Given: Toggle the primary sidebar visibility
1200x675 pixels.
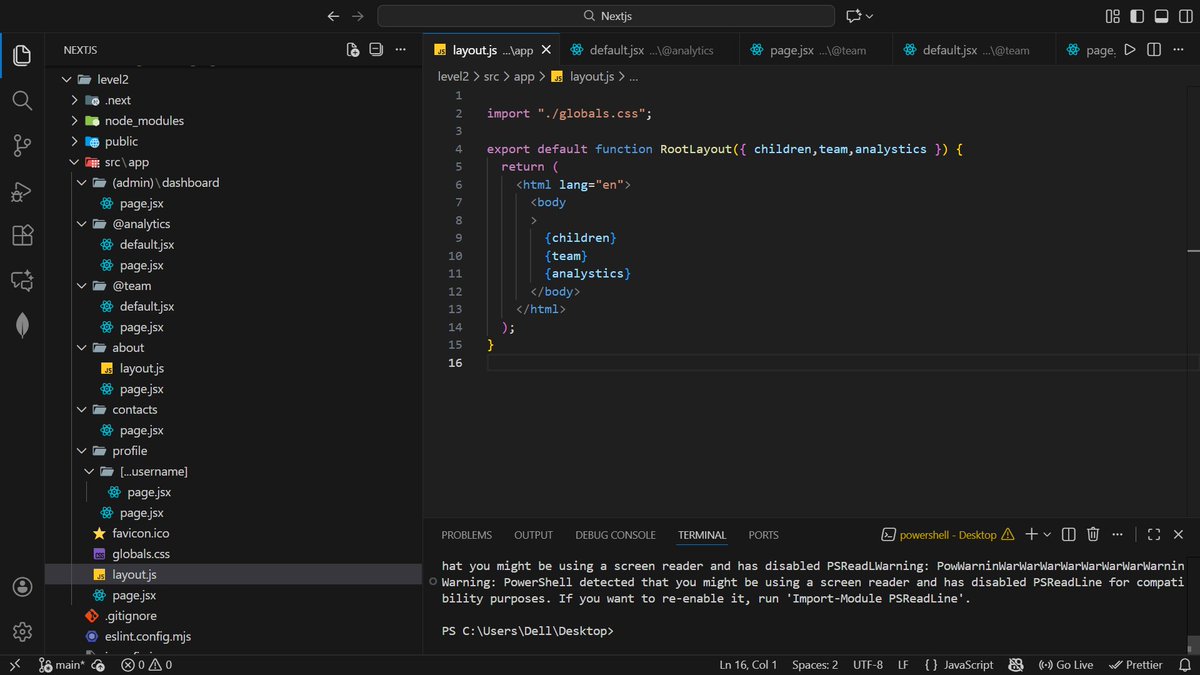Looking at the screenshot, I should point(1135,15).
